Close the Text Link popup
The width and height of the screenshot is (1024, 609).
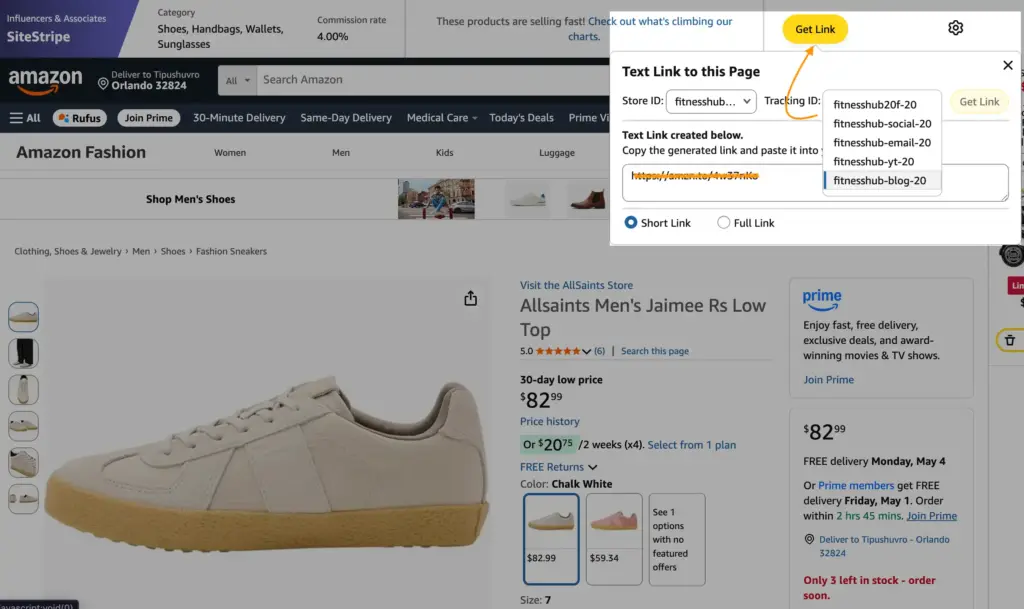click(1007, 64)
